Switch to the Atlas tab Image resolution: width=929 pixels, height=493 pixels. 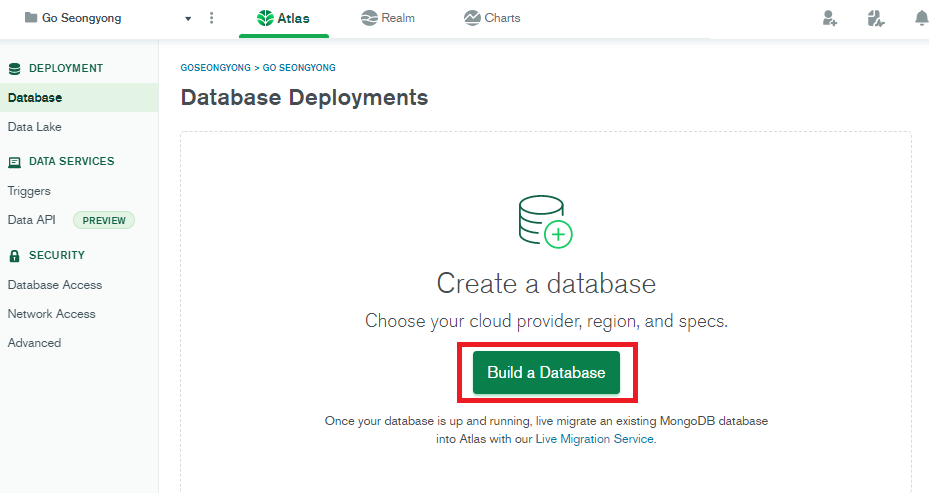pos(284,18)
